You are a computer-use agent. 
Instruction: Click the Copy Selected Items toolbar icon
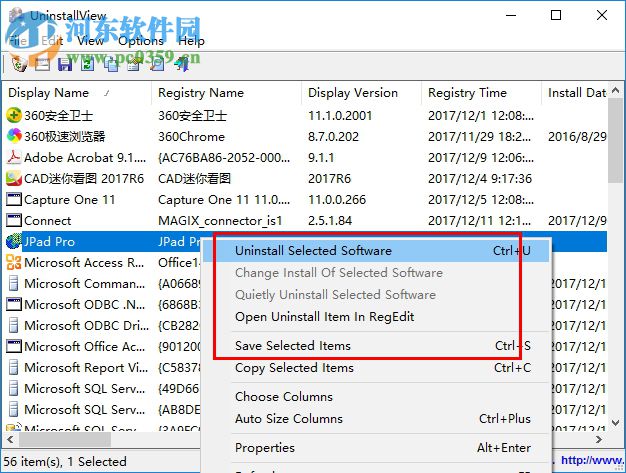coord(111,64)
